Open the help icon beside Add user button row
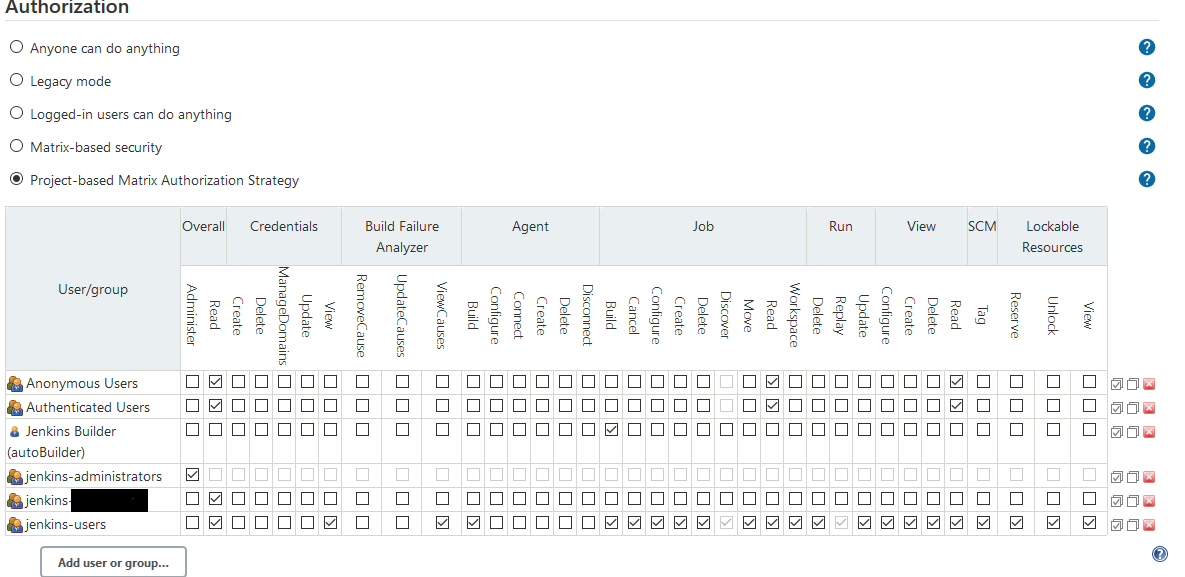 click(1160, 554)
